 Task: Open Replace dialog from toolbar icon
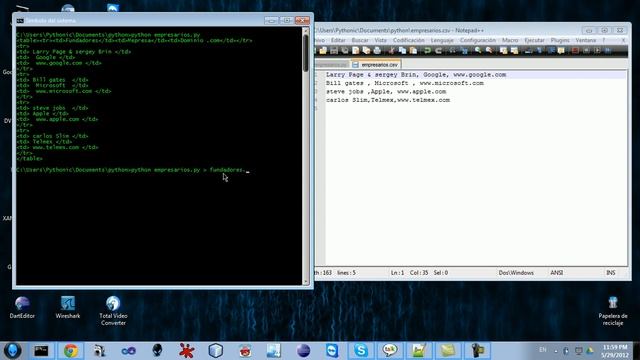point(464,51)
